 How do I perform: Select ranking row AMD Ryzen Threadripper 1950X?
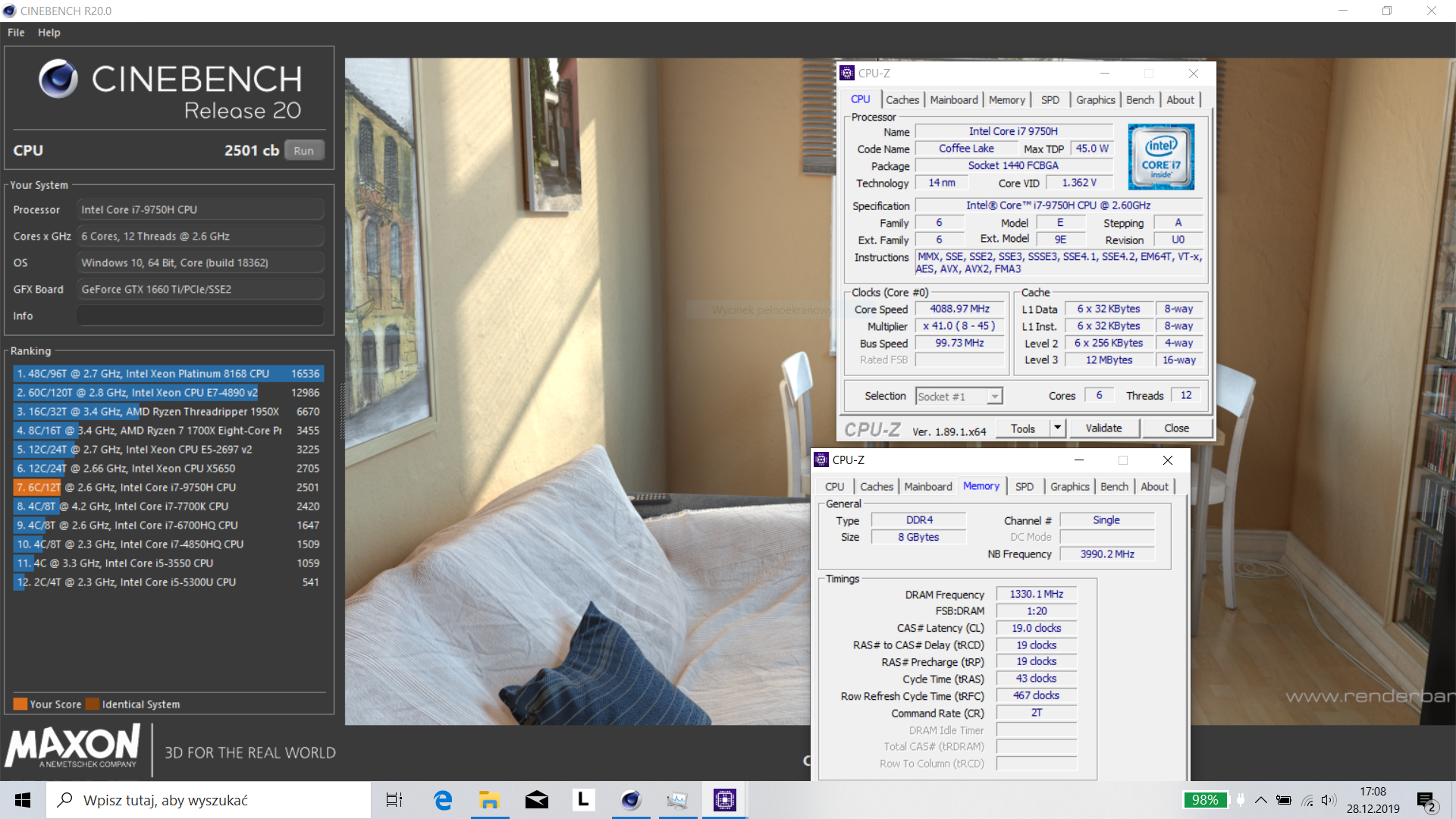168,412
